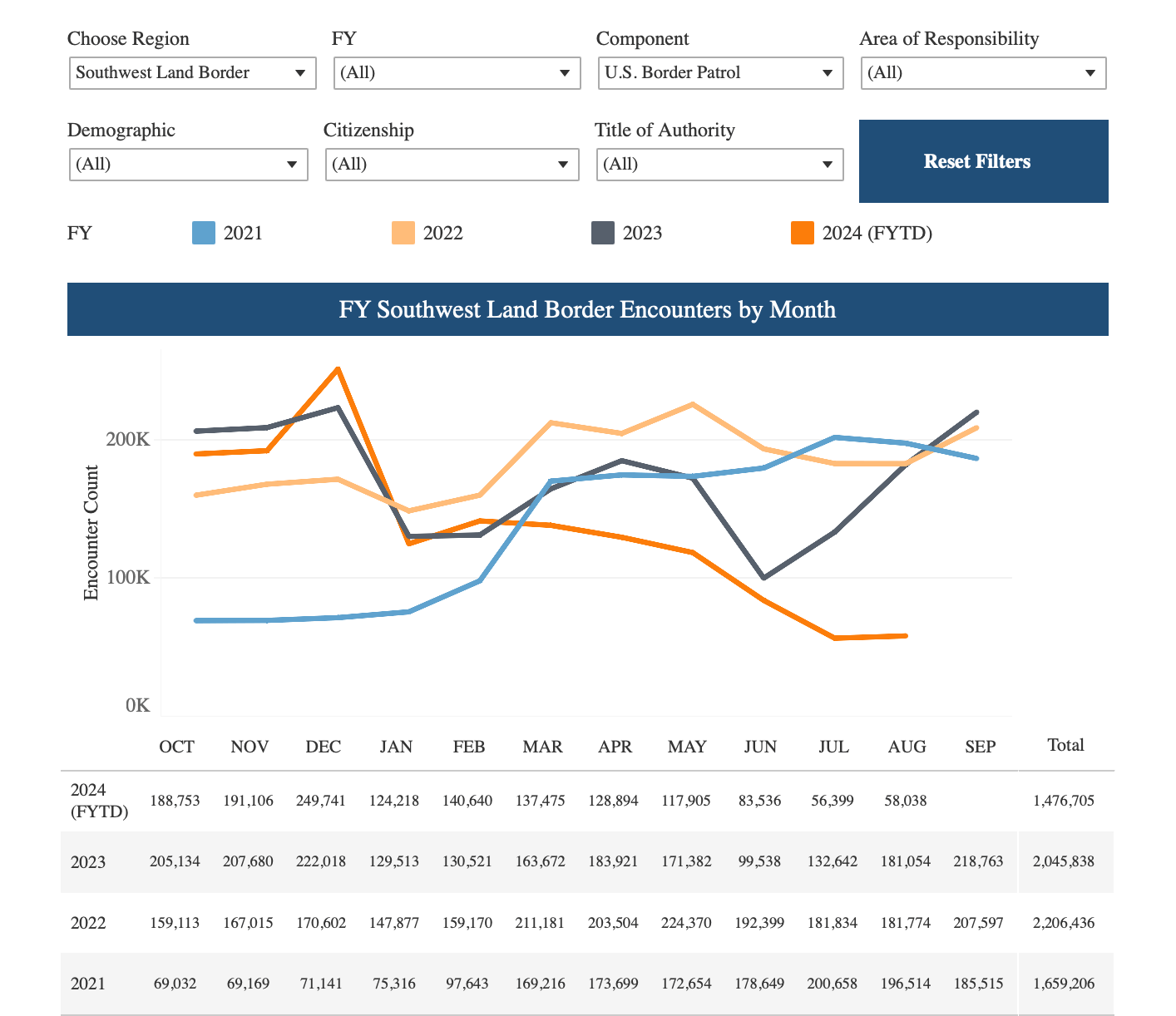
Task: Click the 147,877 cell for January 2022
Action: [x=394, y=923]
